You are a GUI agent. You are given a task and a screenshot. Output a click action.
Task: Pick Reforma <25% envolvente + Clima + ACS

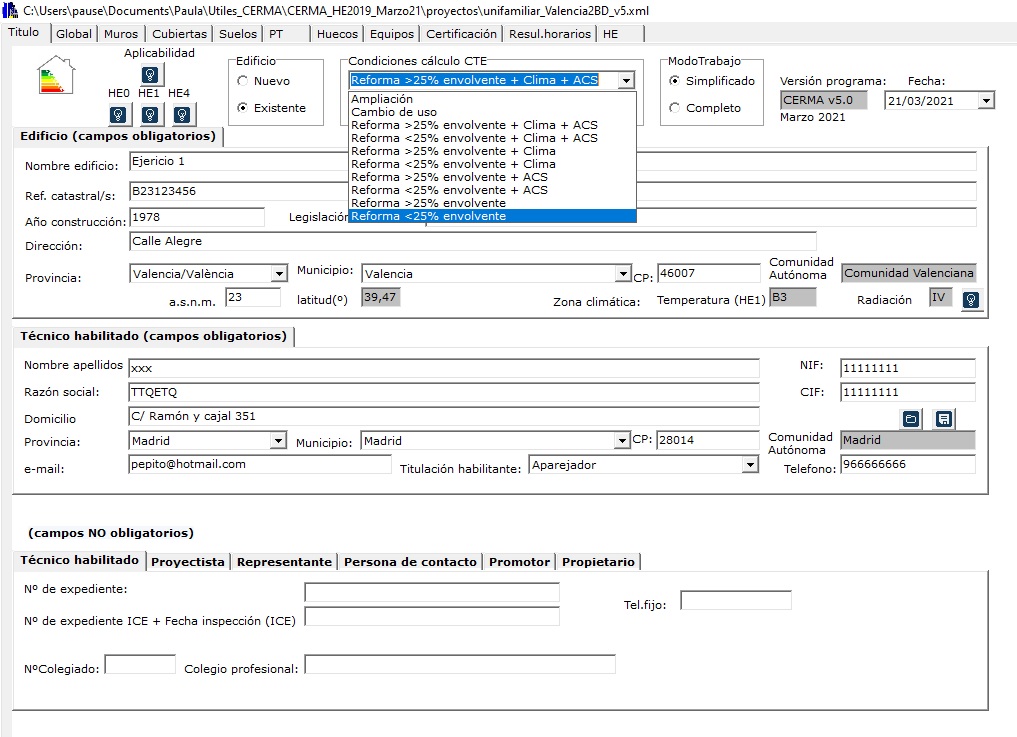pyautogui.click(x=492, y=138)
